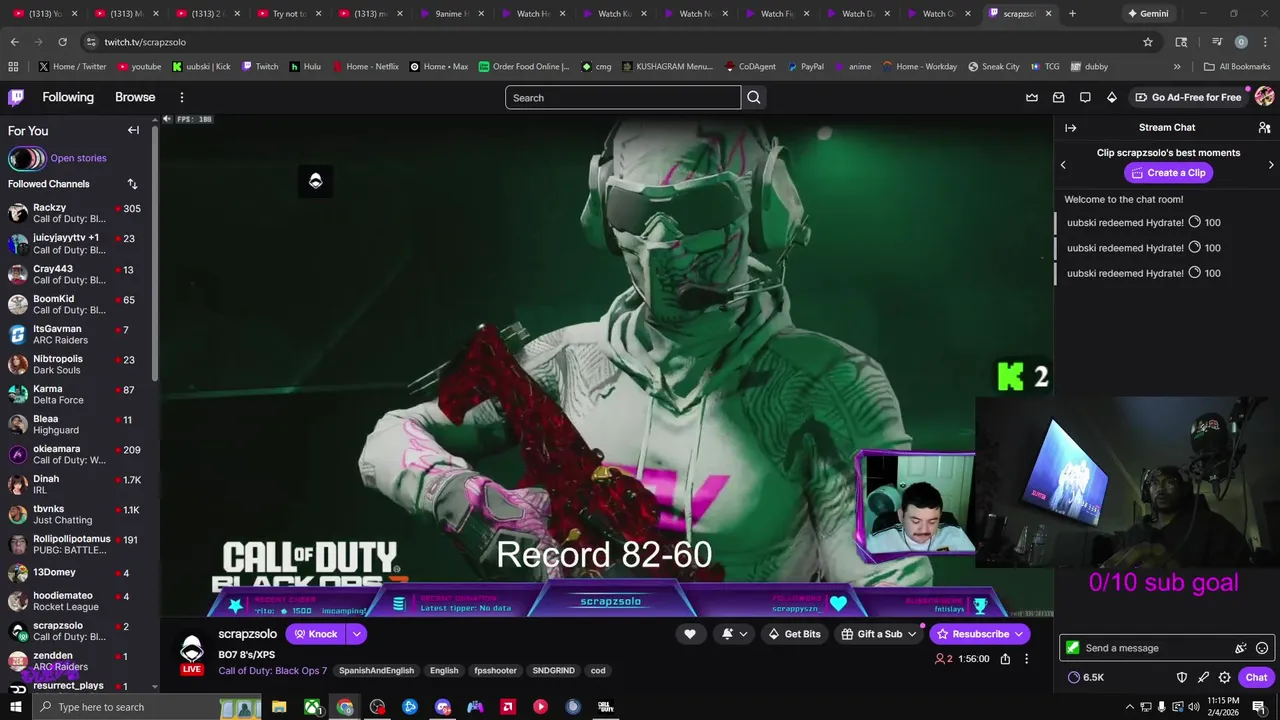Screen dimensions: 1280x720
Task: Open the Xbox app in the taskbar
Action: [x=312, y=707]
